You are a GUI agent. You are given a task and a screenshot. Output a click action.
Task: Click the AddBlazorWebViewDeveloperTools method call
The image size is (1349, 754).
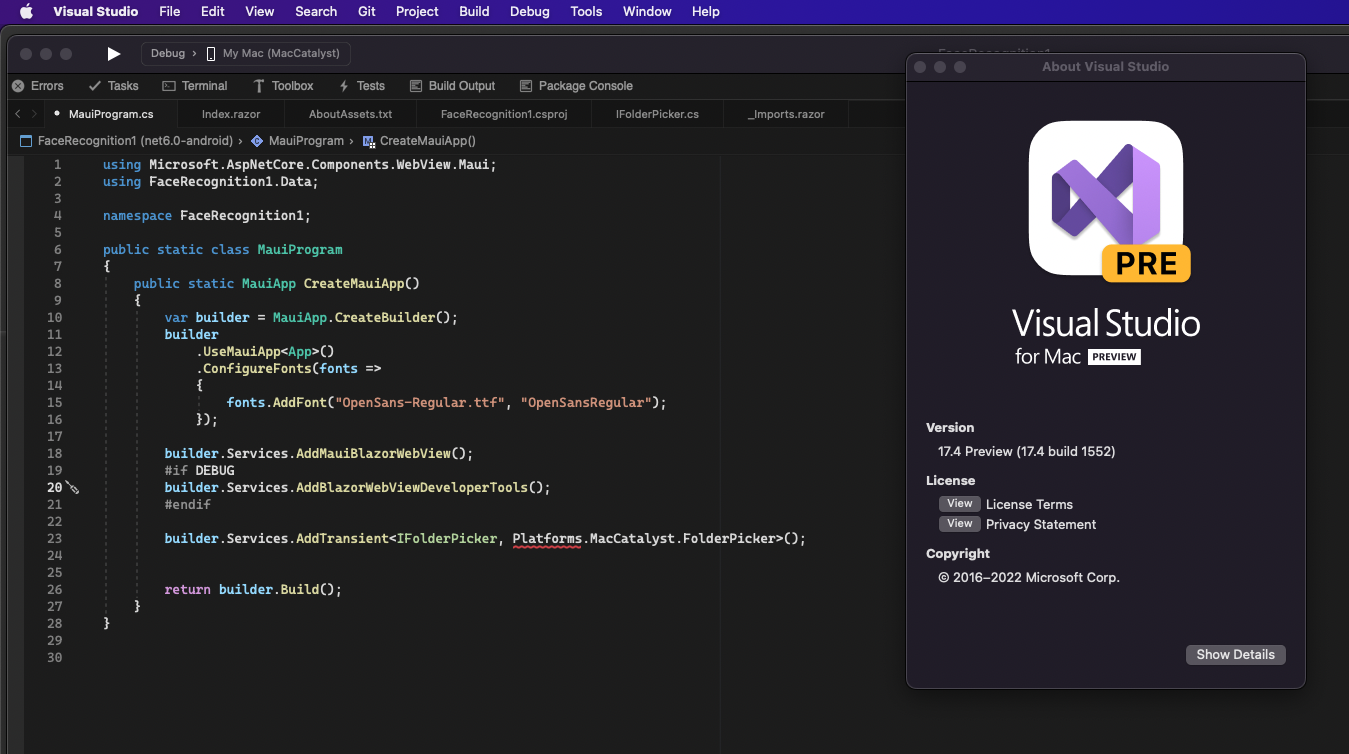point(411,488)
